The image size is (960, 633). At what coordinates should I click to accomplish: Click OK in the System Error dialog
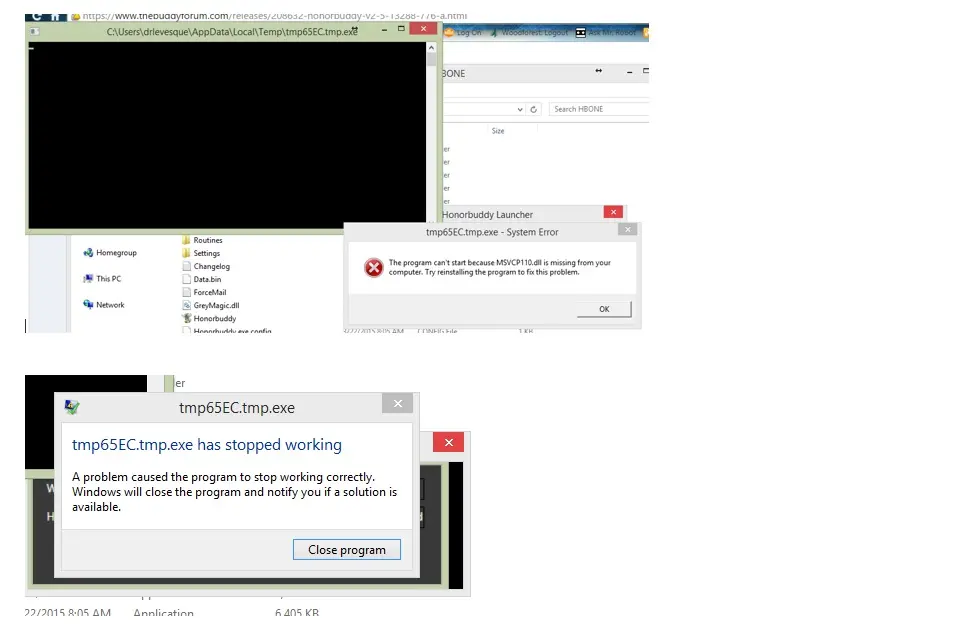pyautogui.click(x=604, y=309)
